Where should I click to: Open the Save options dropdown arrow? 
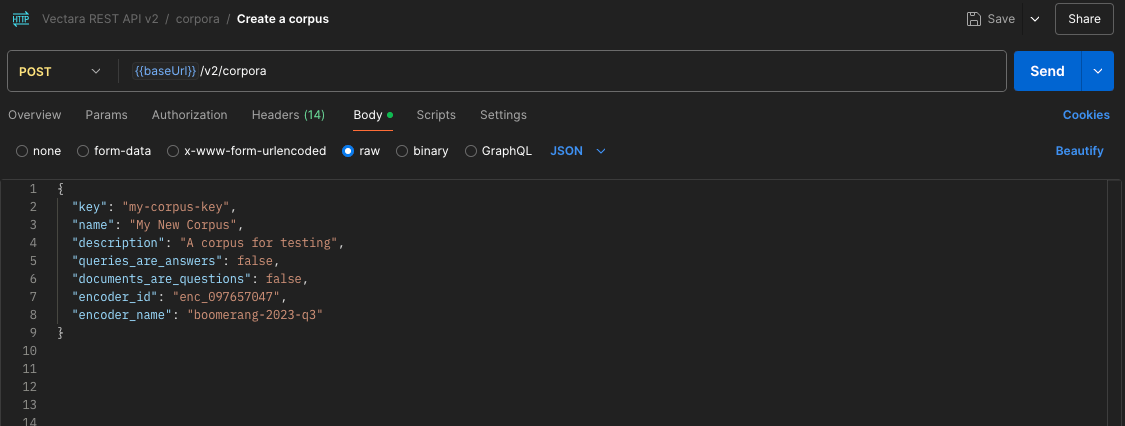(1034, 19)
